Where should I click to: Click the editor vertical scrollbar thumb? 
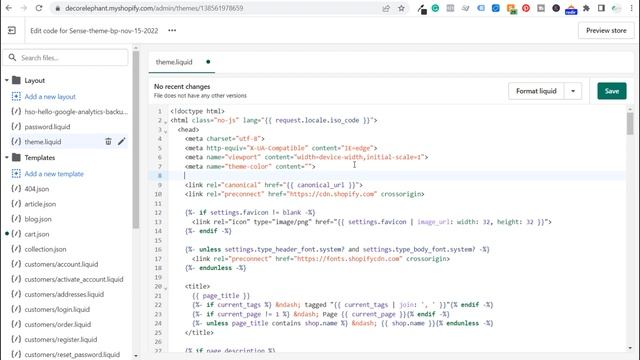click(630, 123)
